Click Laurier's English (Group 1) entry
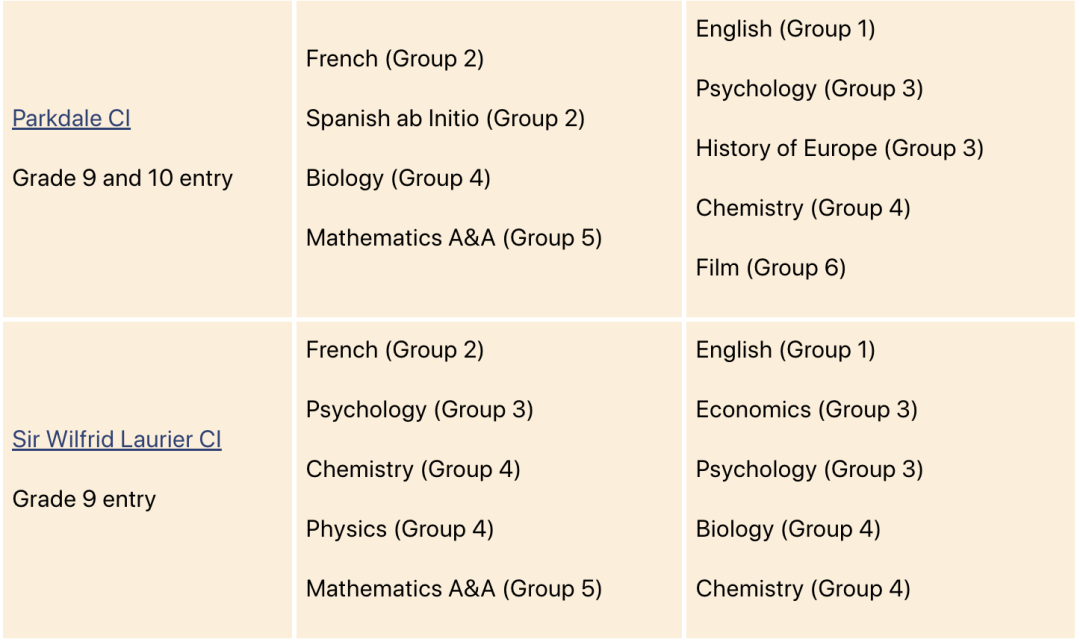Viewport: 1080px width, 642px height. coord(785,350)
